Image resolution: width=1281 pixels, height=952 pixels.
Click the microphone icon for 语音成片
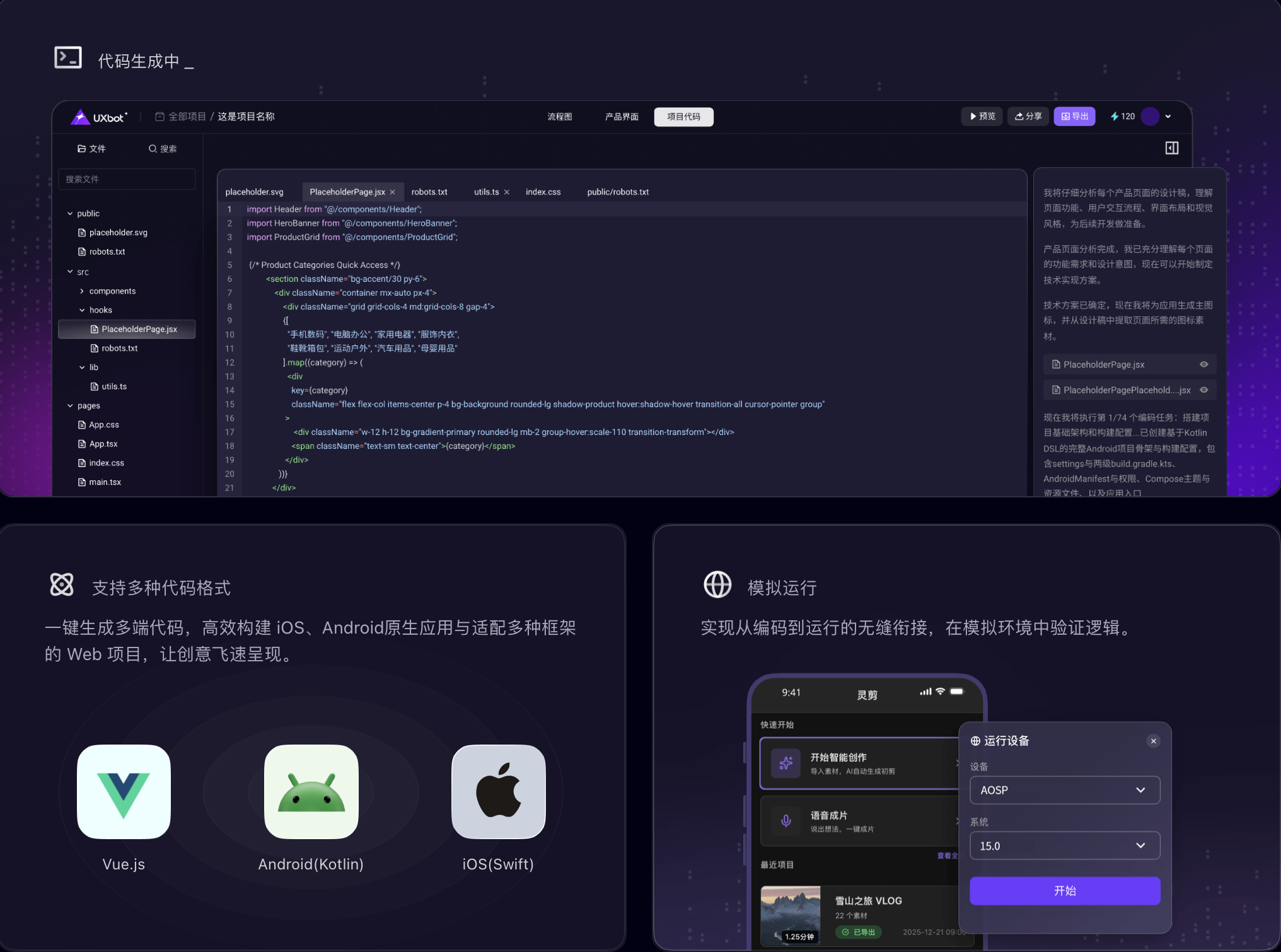(785, 821)
